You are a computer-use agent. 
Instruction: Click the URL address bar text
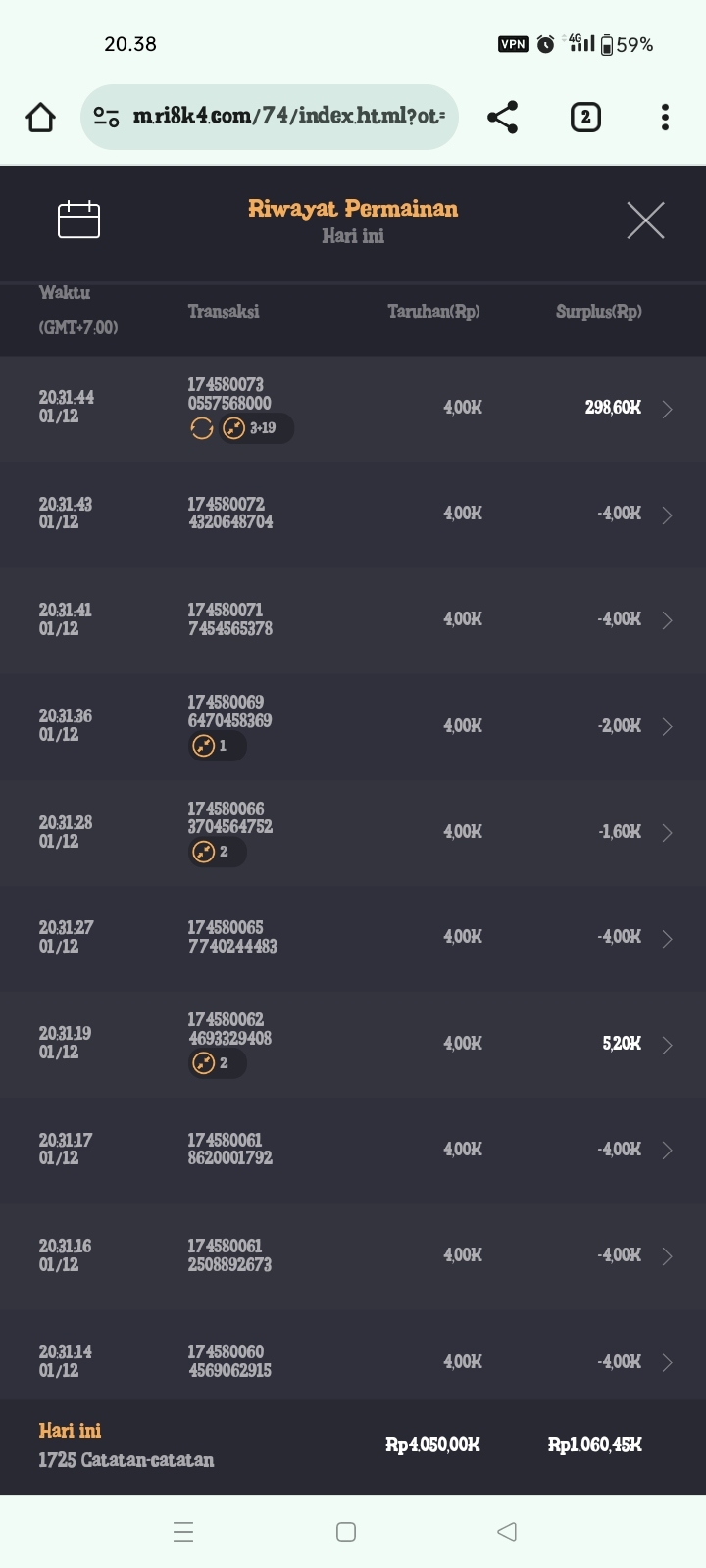[x=289, y=117]
